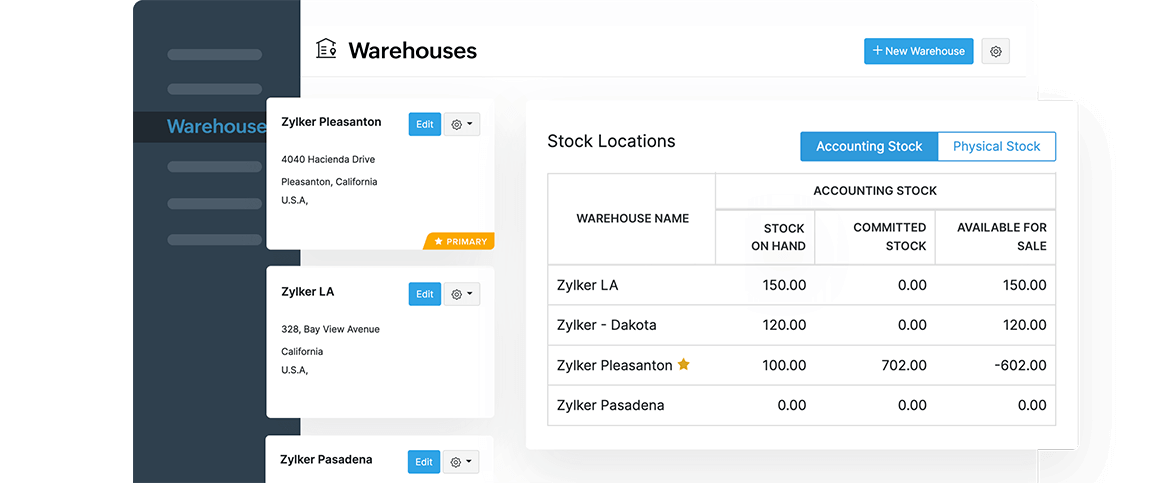Edit the Zylker Pasadena warehouse
Viewport: 1170px width, 483px height.
click(424, 462)
